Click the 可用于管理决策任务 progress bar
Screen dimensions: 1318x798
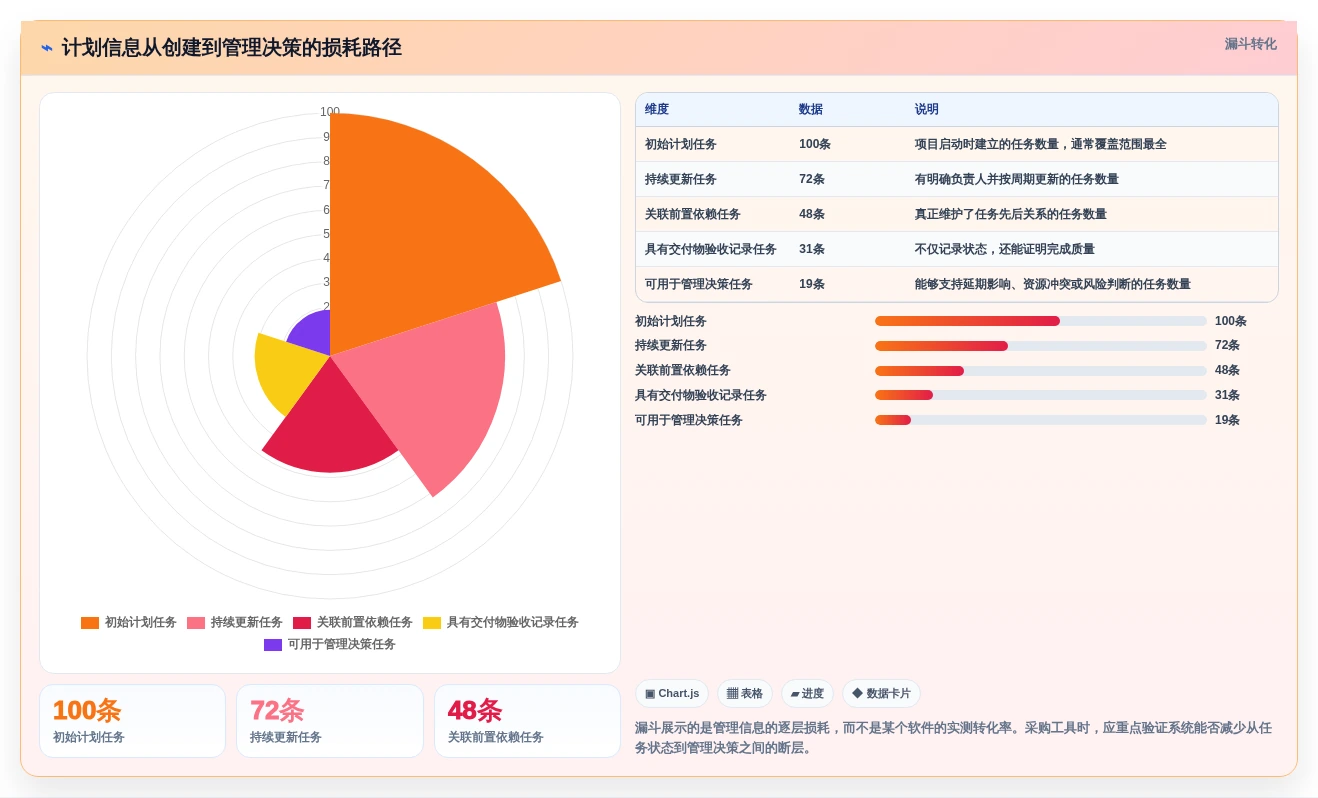click(1041, 420)
